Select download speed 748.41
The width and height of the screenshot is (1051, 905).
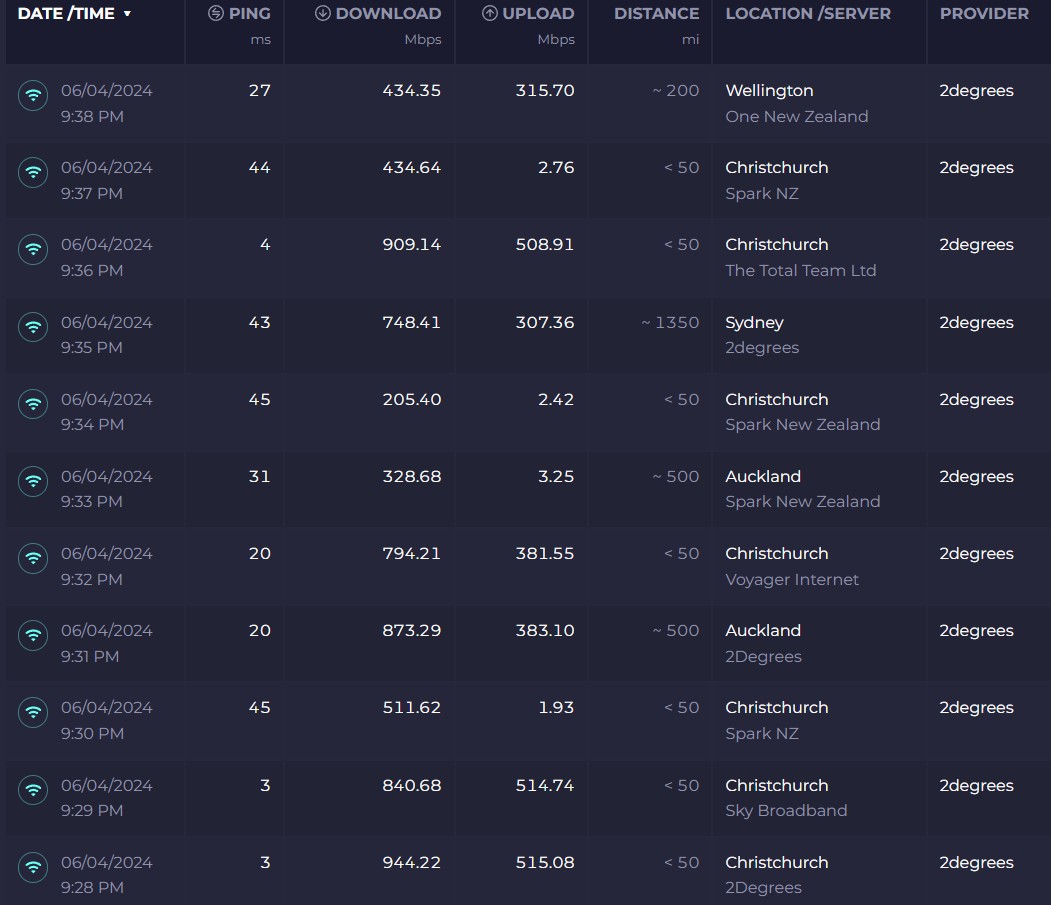[x=412, y=322]
